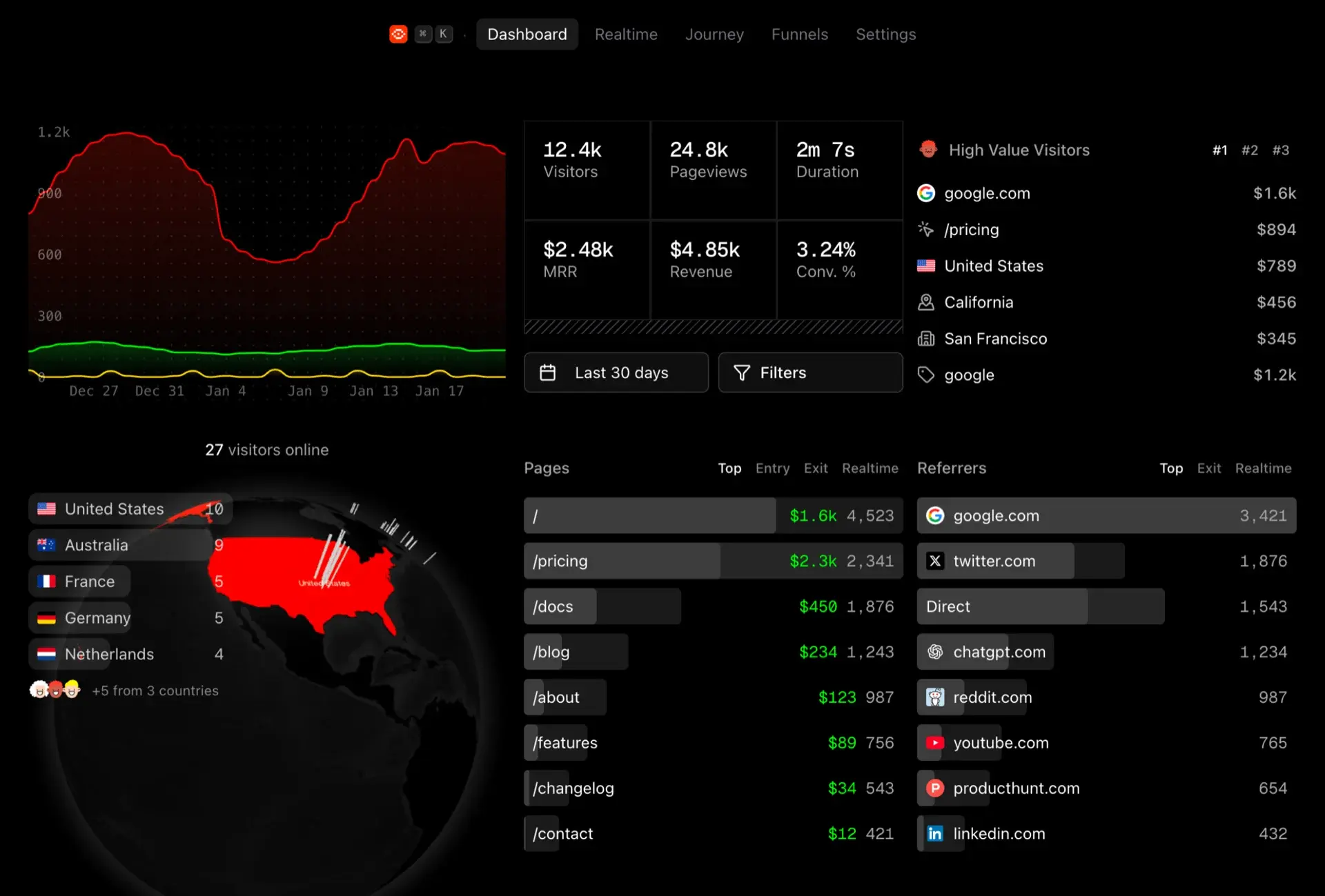Open the /pricing page row
1325x896 pixels.
pos(714,561)
